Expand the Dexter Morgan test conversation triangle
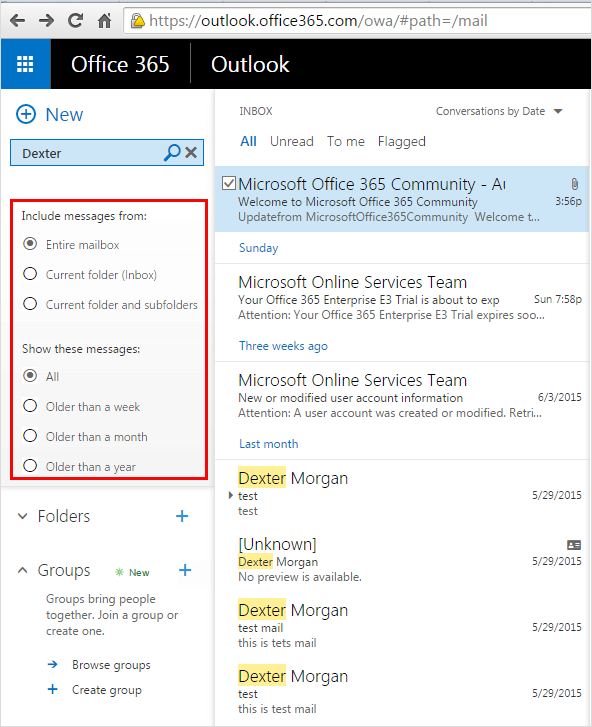The width and height of the screenshot is (592, 727). (230, 495)
